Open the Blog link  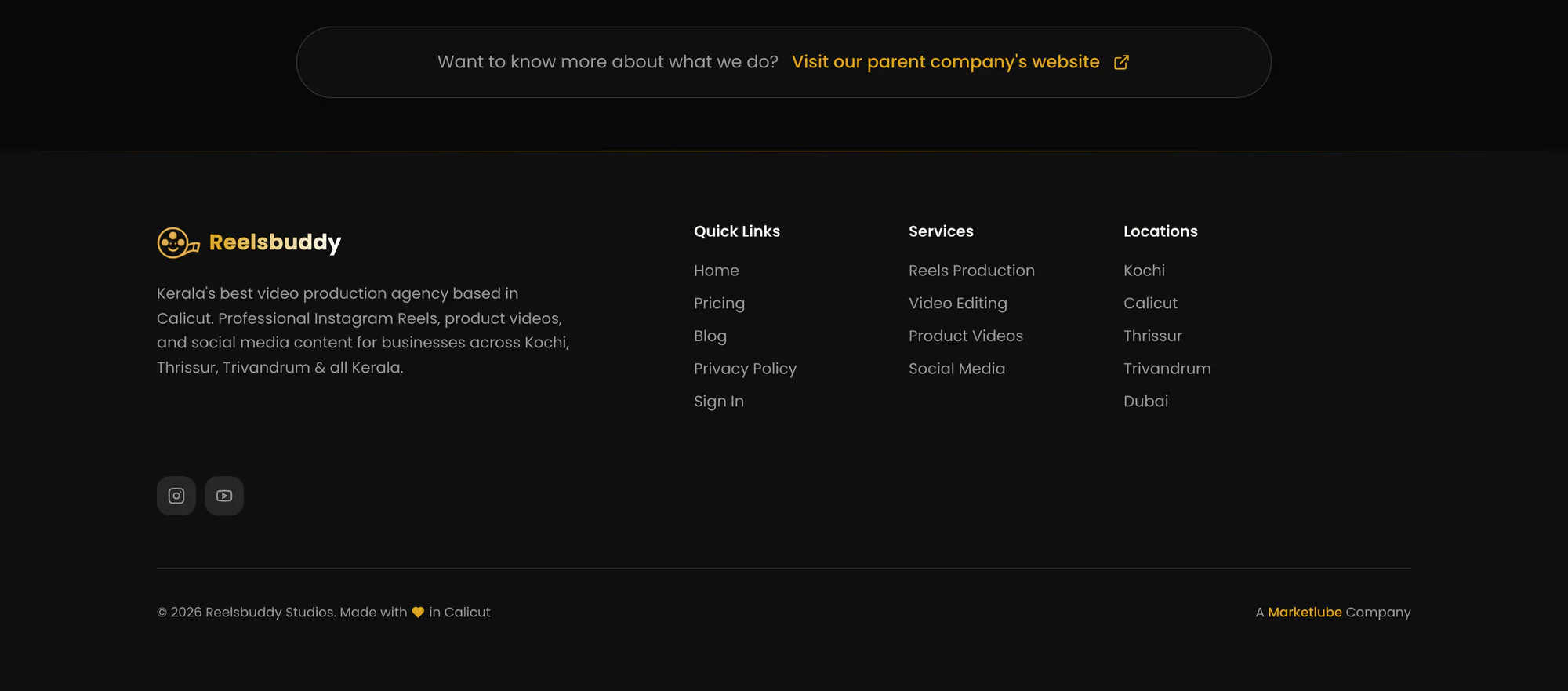coord(710,336)
